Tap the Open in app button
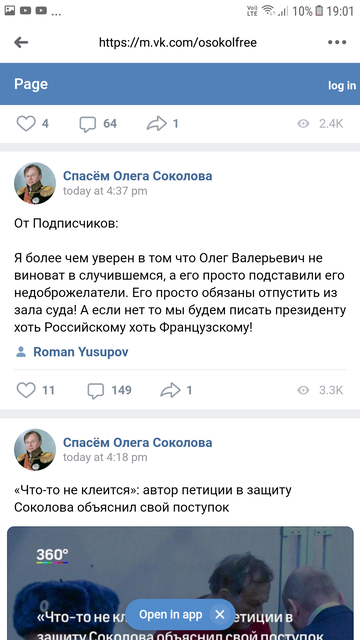 pyautogui.click(x=170, y=614)
